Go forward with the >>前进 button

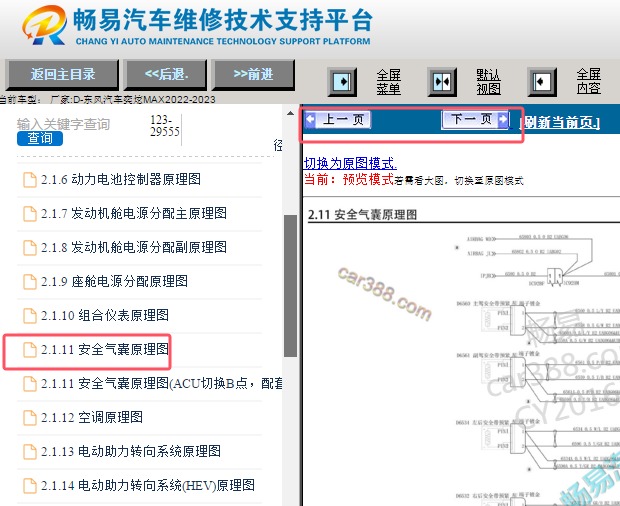click(253, 74)
